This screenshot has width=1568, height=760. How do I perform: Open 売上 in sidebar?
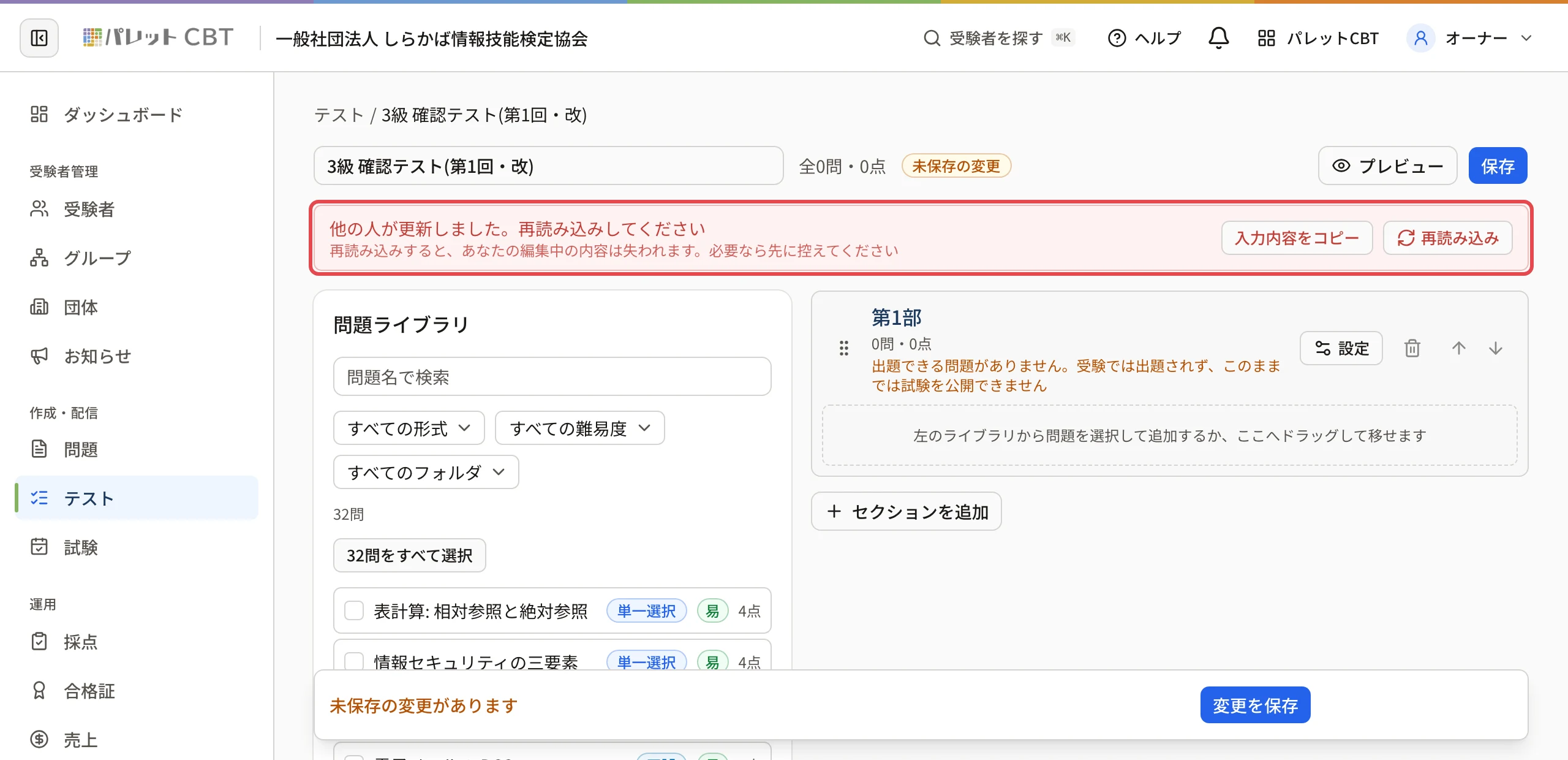click(x=137, y=740)
